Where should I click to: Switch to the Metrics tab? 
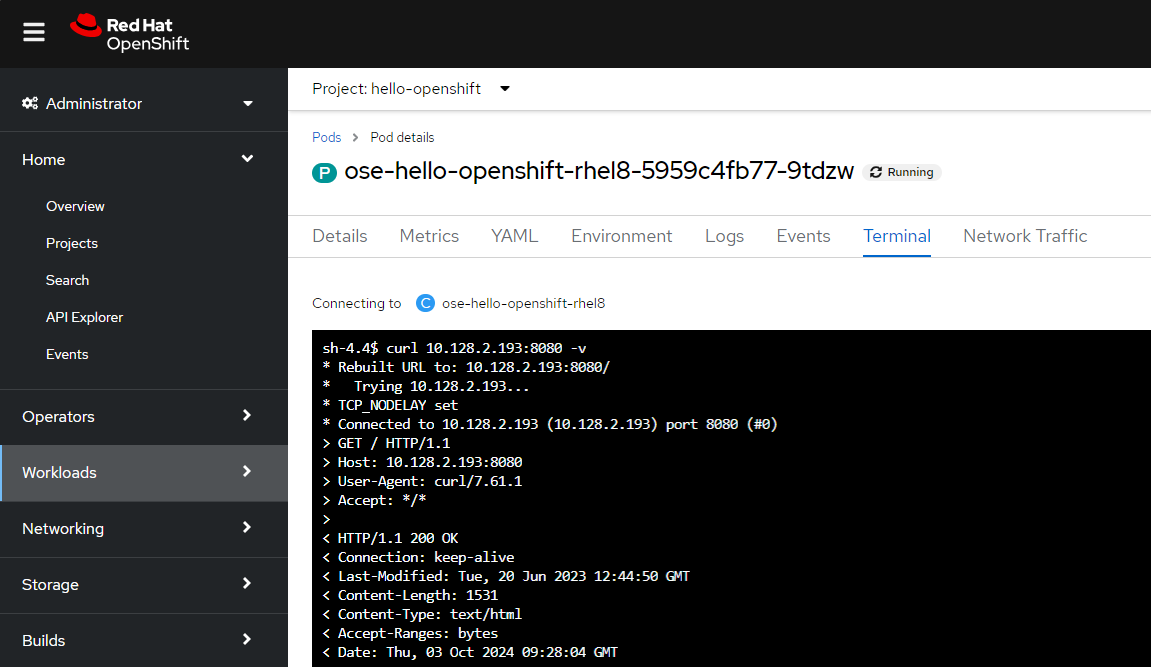coord(429,236)
